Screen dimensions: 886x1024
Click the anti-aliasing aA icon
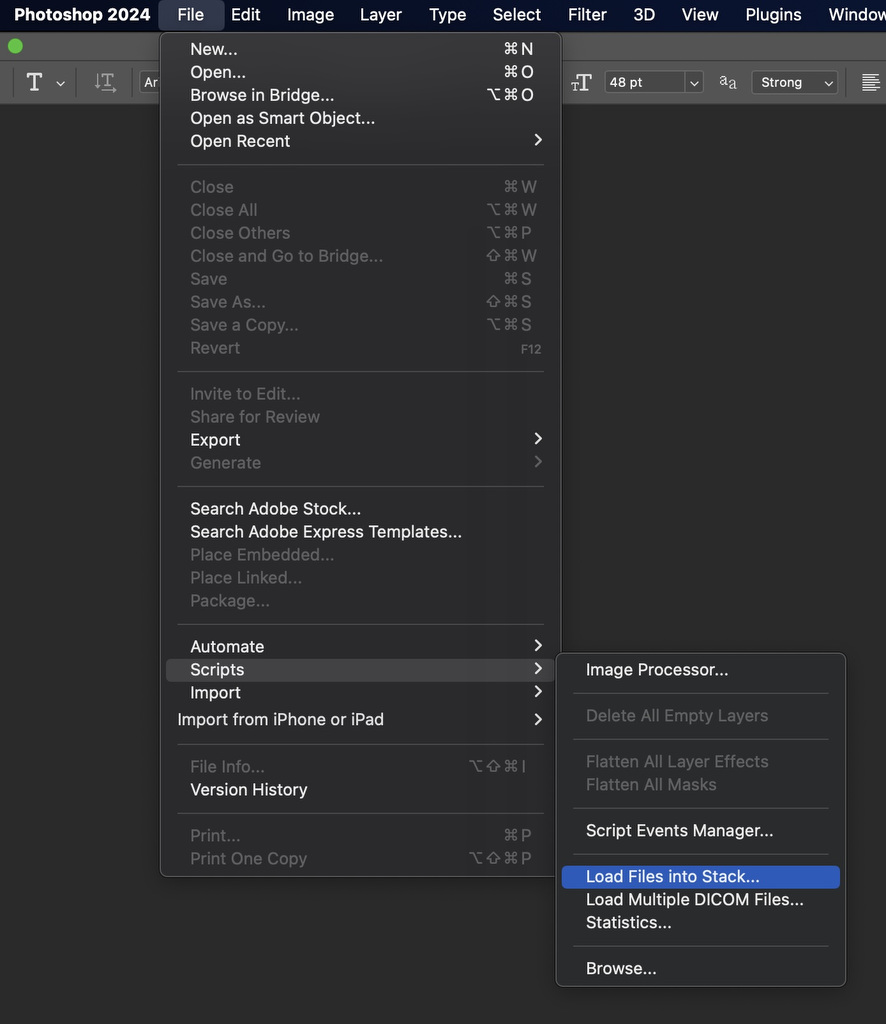728,83
